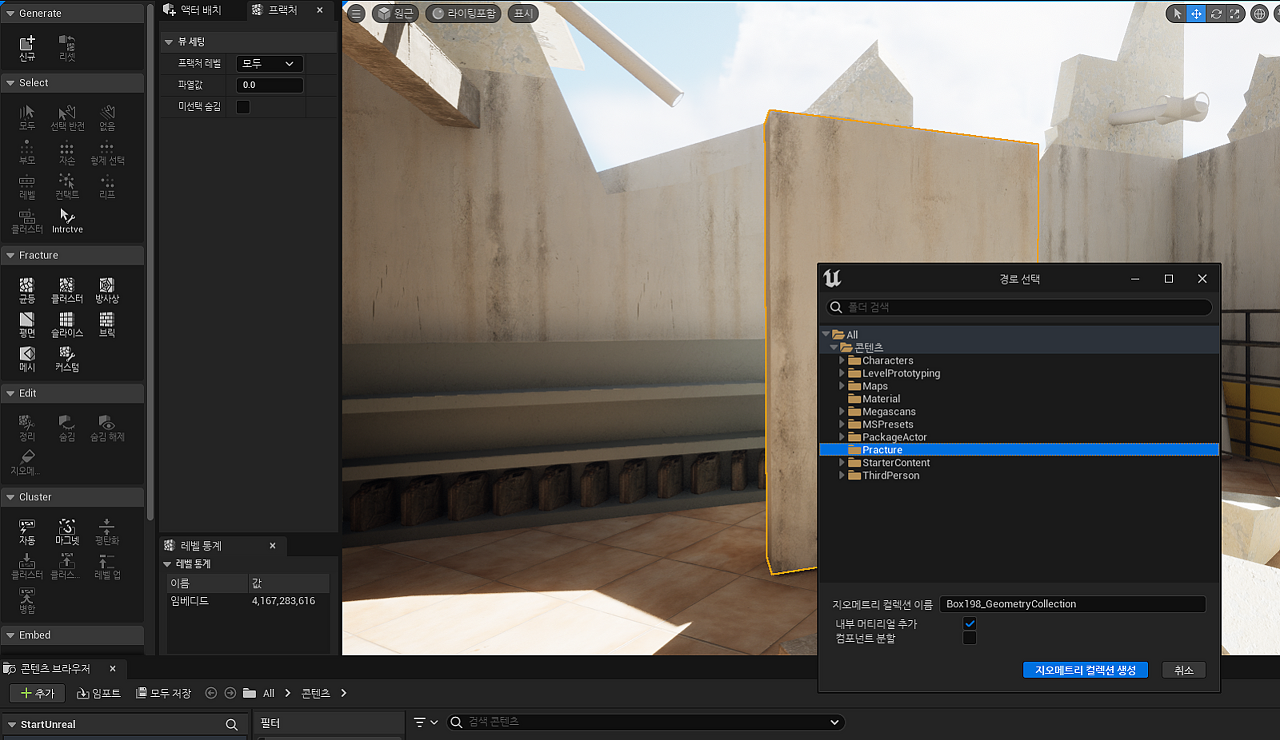Choose the 클러스터 fracture tool in Fracture section
Image resolution: width=1280 pixels, height=740 pixels.
(x=67, y=289)
